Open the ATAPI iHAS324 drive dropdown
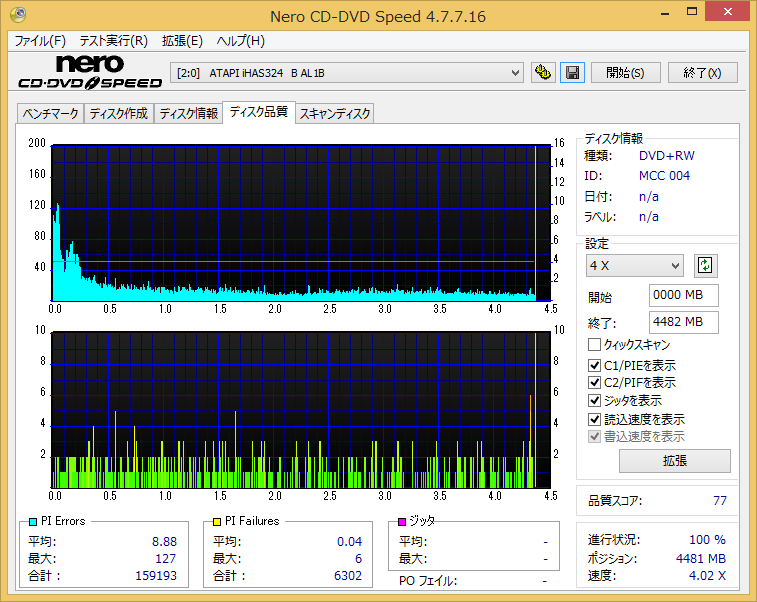Screen dimensions: 757x602 [x=347, y=73]
